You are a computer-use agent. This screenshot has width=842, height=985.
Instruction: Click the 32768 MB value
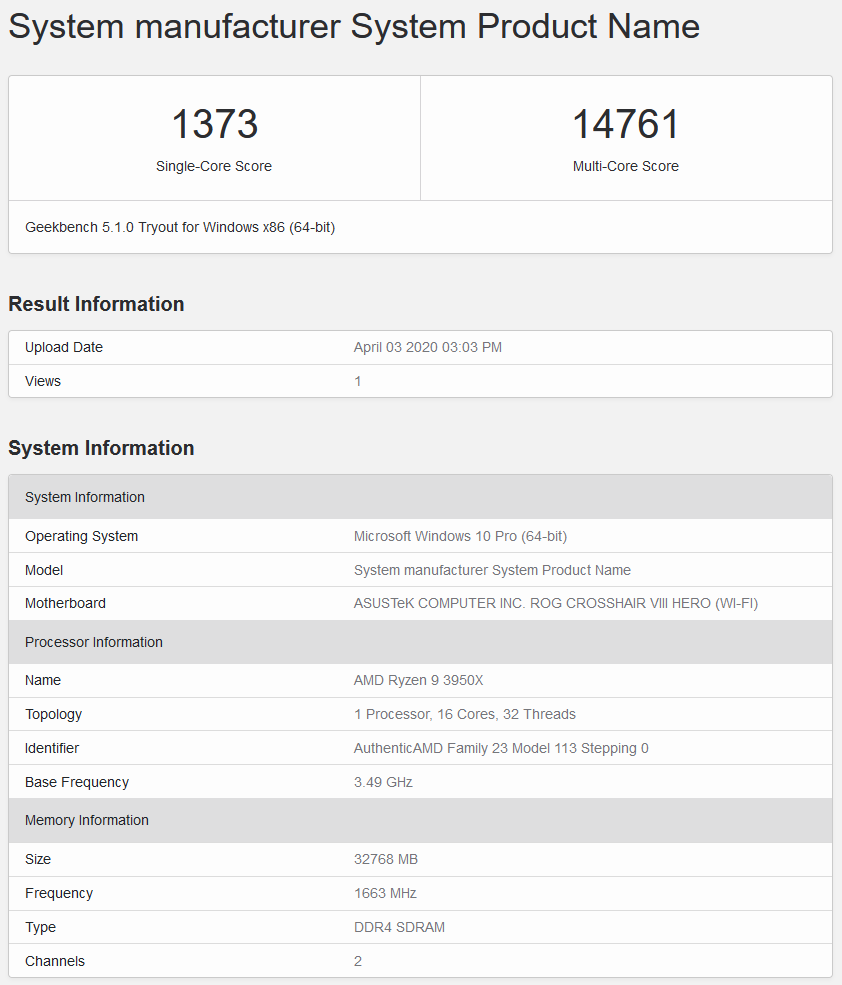click(x=386, y=859)
